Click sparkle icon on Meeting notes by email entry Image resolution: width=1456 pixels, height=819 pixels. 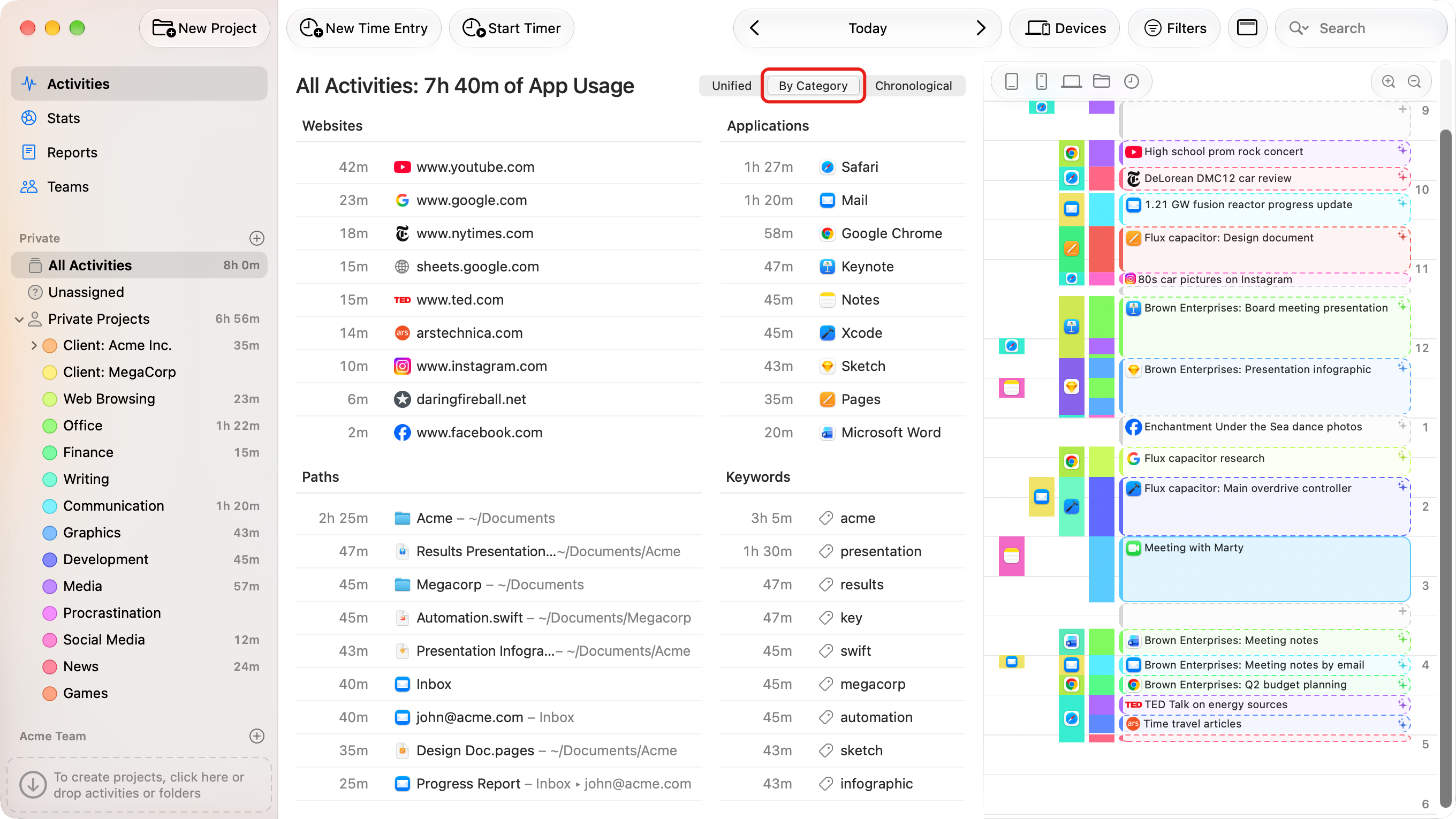(1402, 664)
